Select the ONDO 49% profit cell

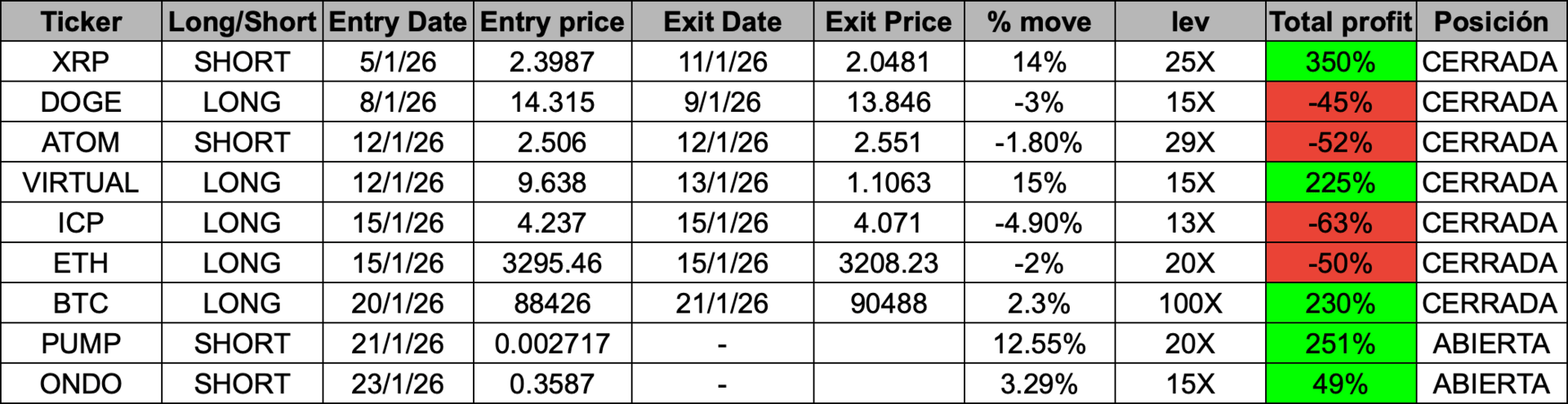point(1340,384)
